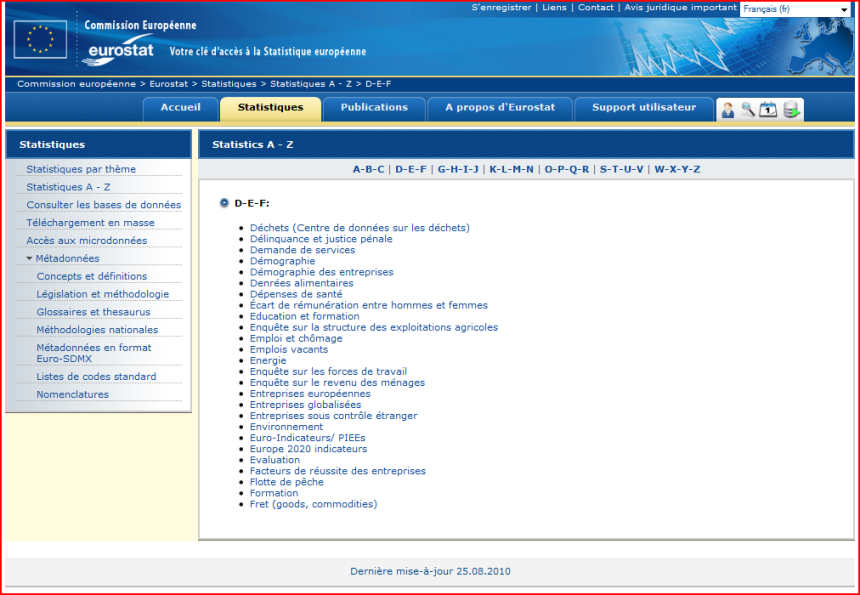Click Méthodologies nationales
860x595 pixels.
point(97,330)
